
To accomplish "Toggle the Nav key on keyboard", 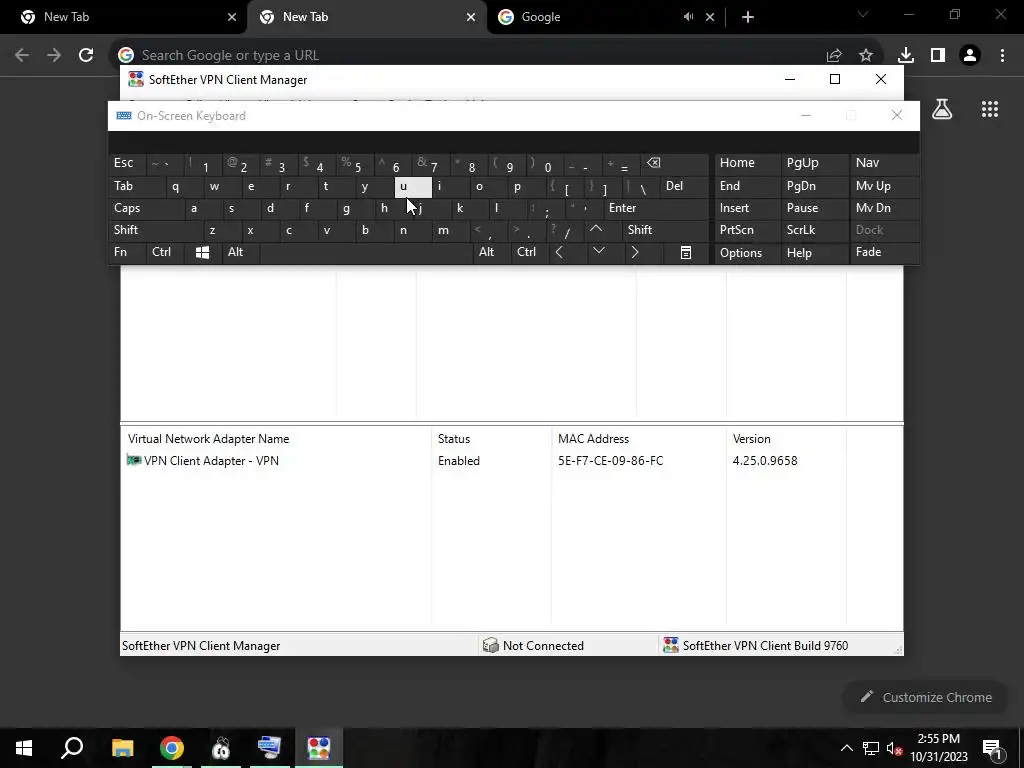I will pyautogui.click(x=883, y=163).
